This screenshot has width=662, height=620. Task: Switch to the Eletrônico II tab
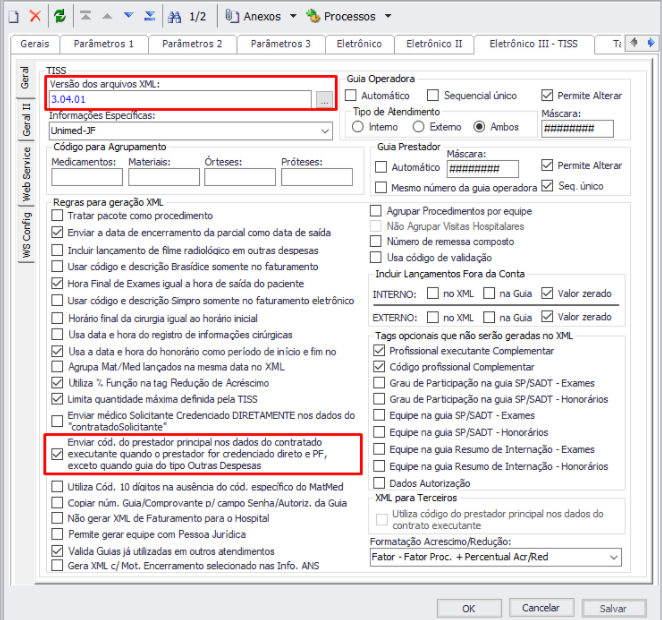pyautogui.click(x=434, y=44)
